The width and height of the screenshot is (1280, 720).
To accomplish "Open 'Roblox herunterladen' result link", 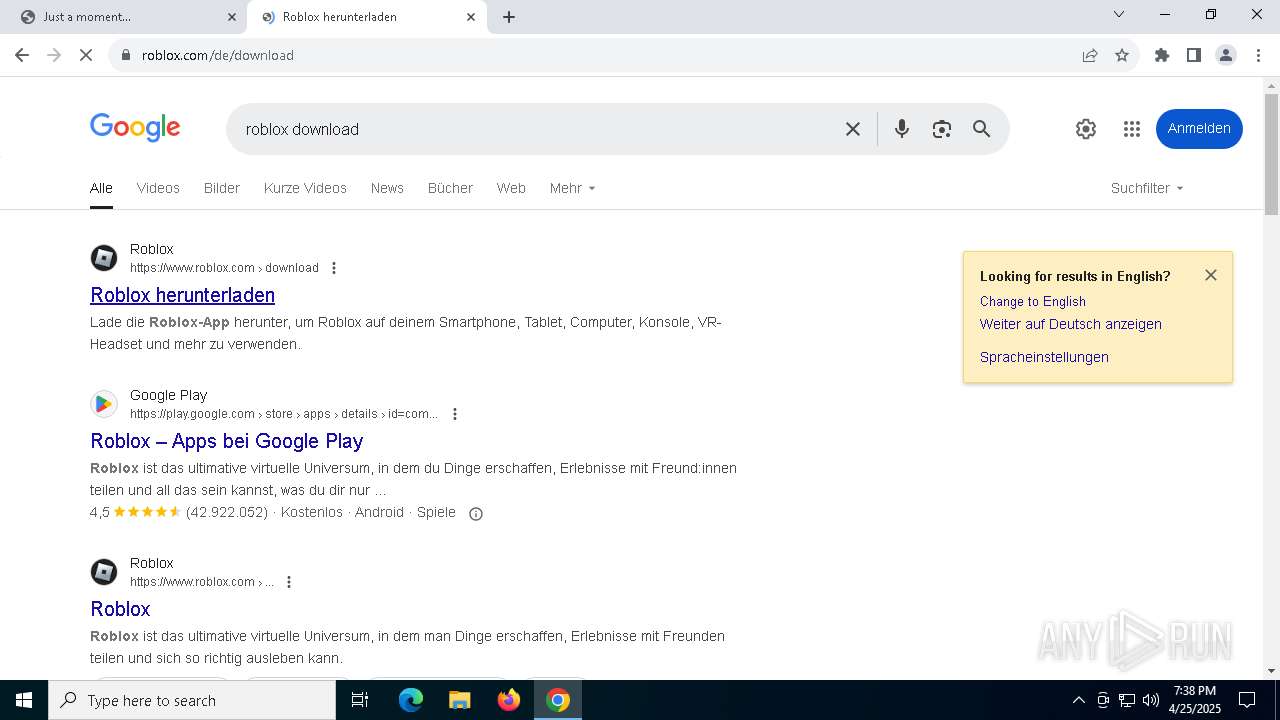I will 182,295.
